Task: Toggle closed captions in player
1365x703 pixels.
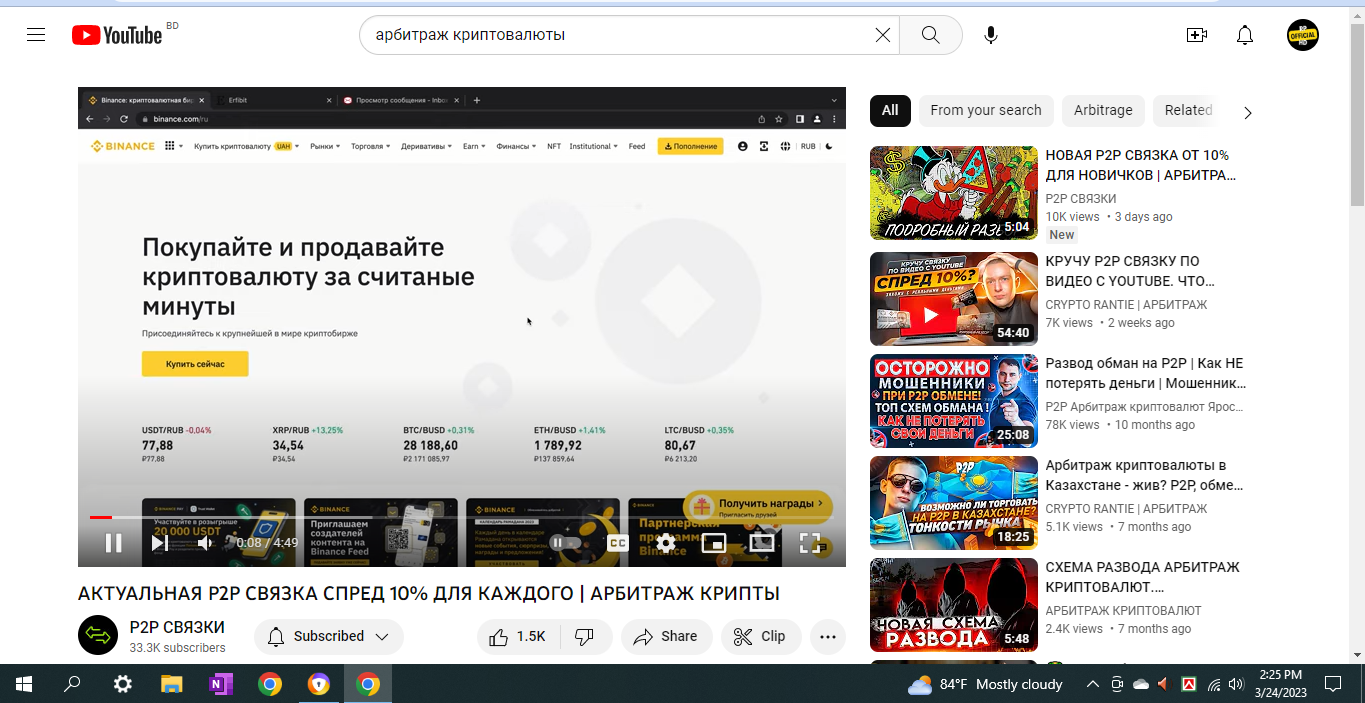Action: [618, 543]
